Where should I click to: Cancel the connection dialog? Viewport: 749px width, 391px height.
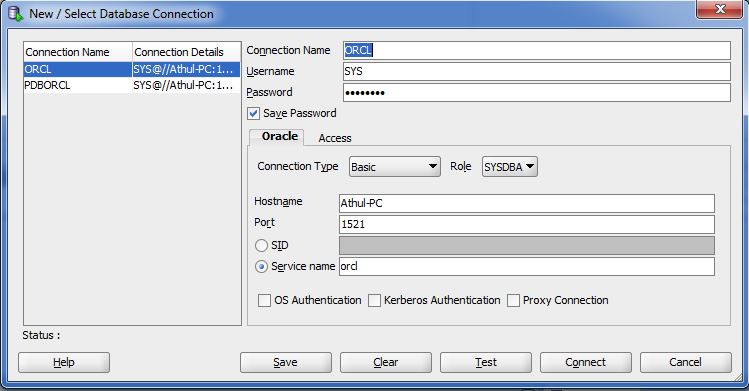(685, 362)
